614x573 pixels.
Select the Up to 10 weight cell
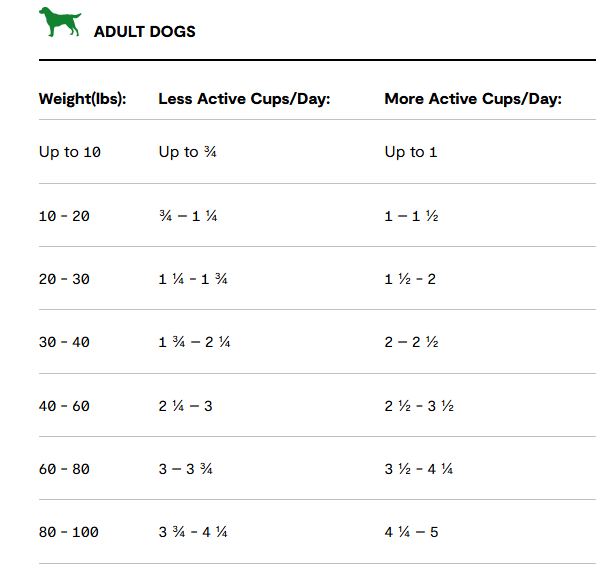point(70,152)
